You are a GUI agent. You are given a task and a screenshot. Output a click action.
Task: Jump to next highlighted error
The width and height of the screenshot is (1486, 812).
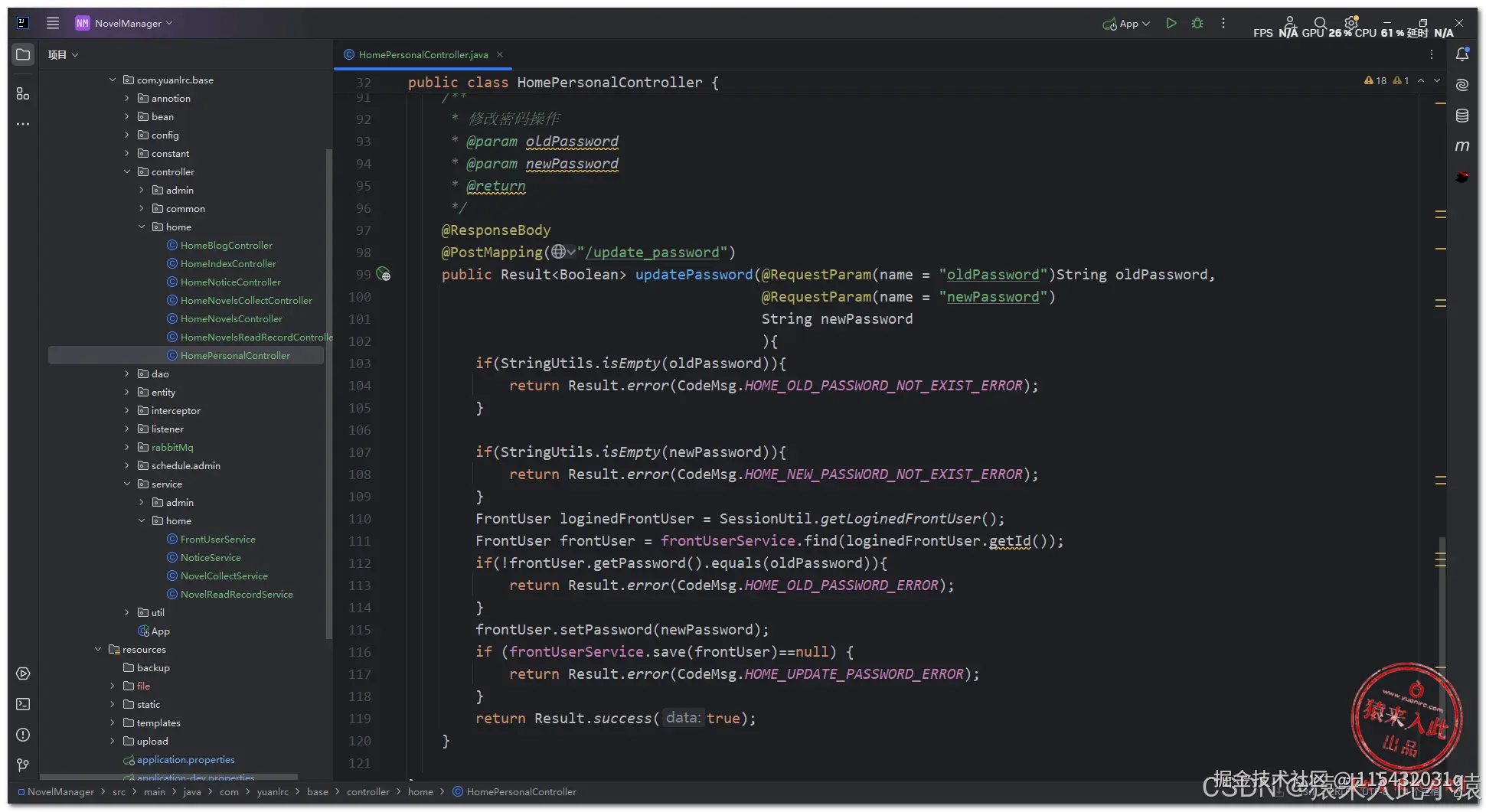1437,80
